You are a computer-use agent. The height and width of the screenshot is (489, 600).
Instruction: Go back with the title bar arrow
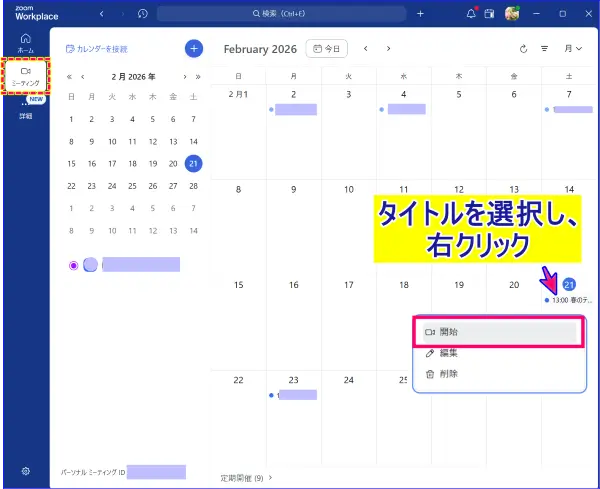(102, 14)
